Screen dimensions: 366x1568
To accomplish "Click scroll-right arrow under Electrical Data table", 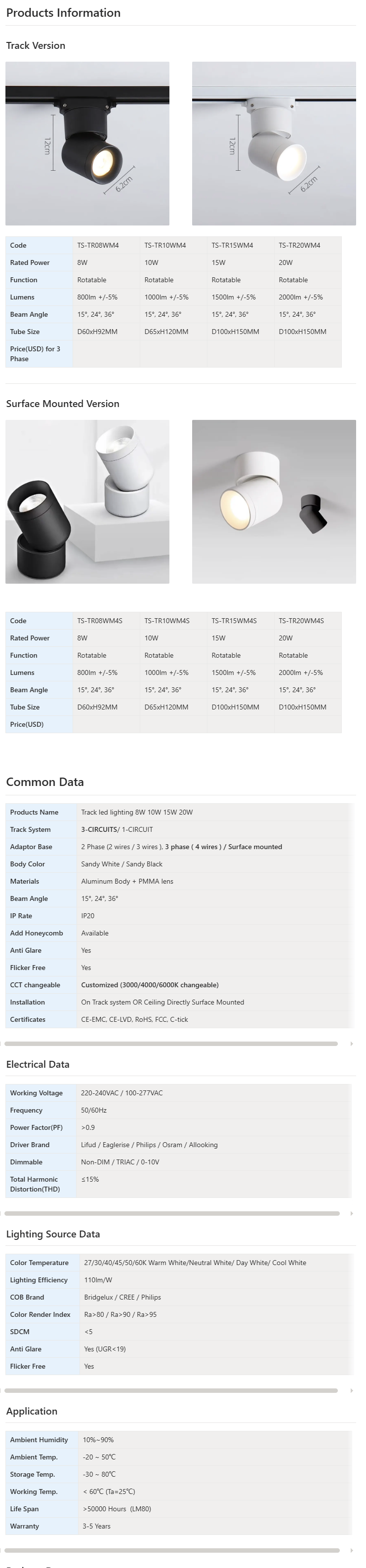I will (351, 1214).
